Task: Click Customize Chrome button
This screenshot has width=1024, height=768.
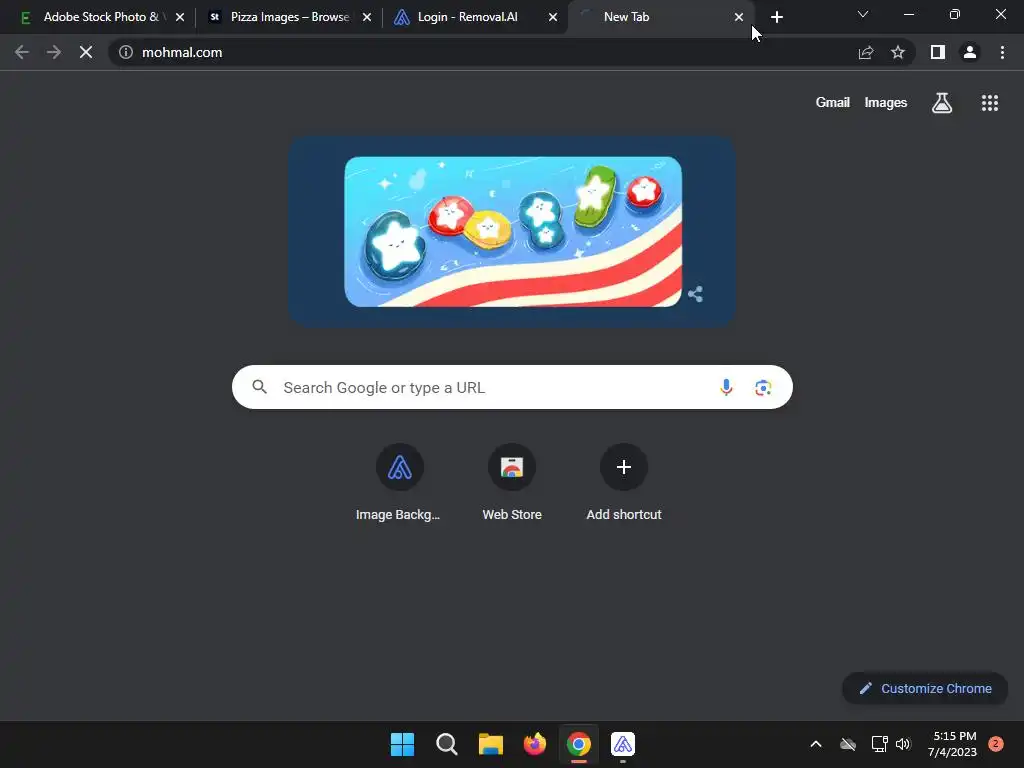Action: tap(925, 688)
